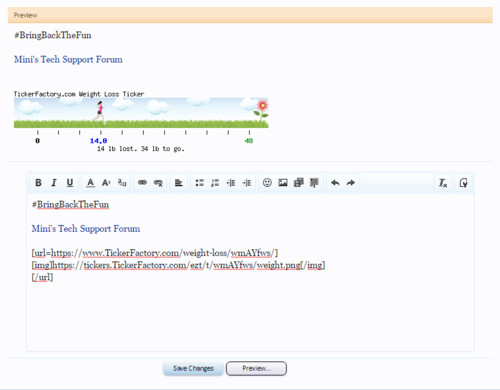500x390 pixels.
Task: Remove formatting with the Tx icon
Action: click(443, 183)
